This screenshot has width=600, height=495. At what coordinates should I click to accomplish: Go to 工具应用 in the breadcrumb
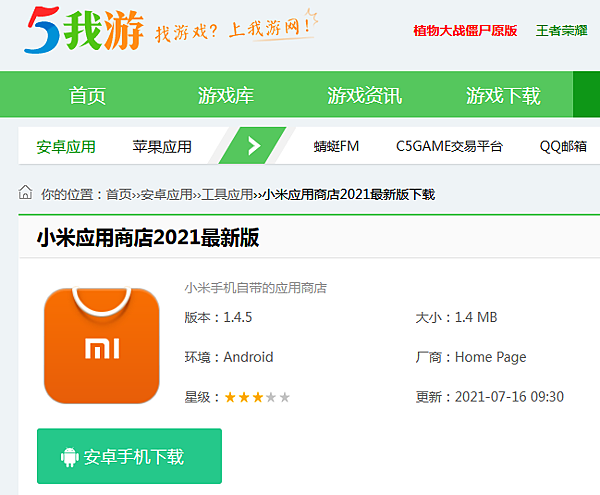click(227, 194)
